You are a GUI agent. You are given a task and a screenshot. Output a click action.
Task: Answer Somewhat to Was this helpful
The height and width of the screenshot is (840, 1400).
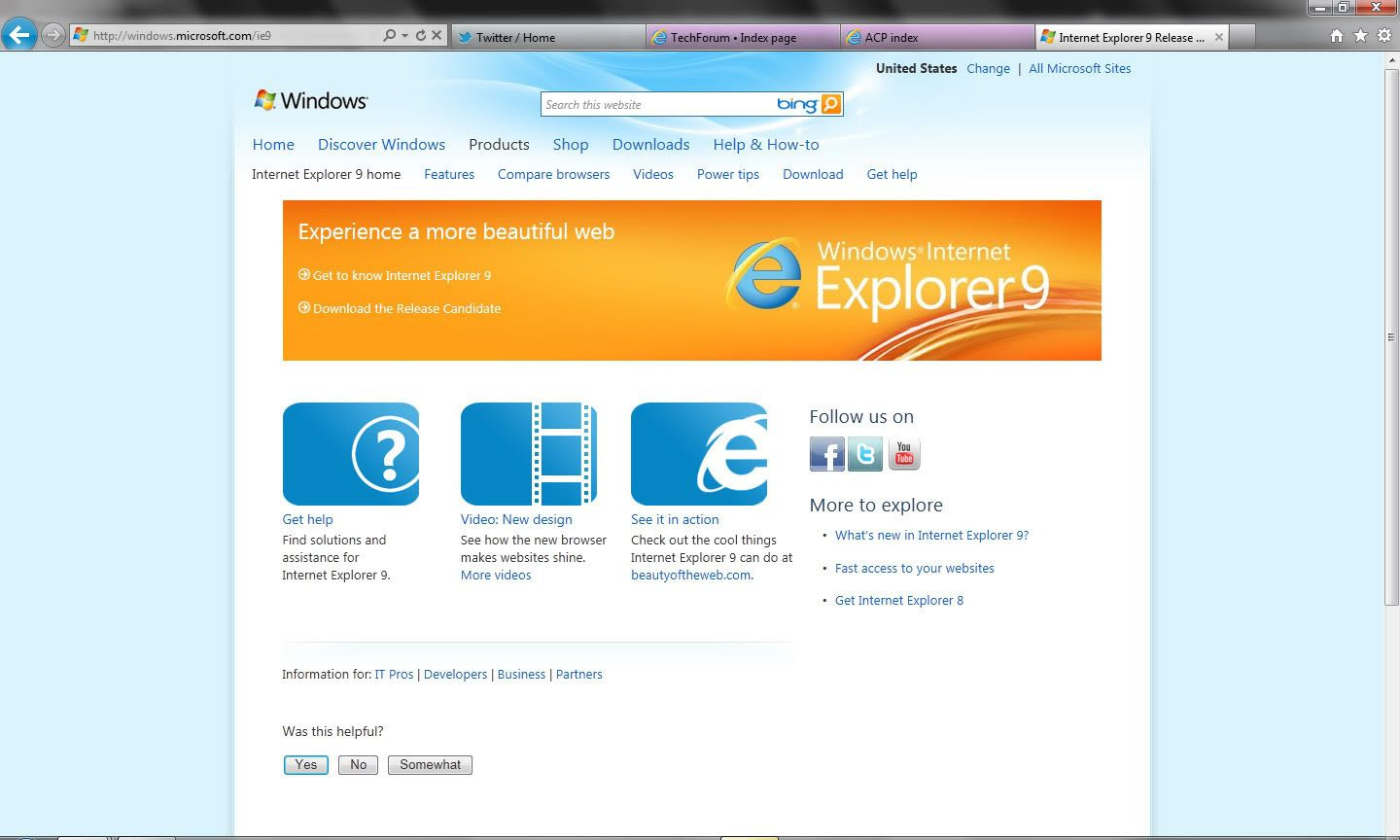tap(430, 765)
